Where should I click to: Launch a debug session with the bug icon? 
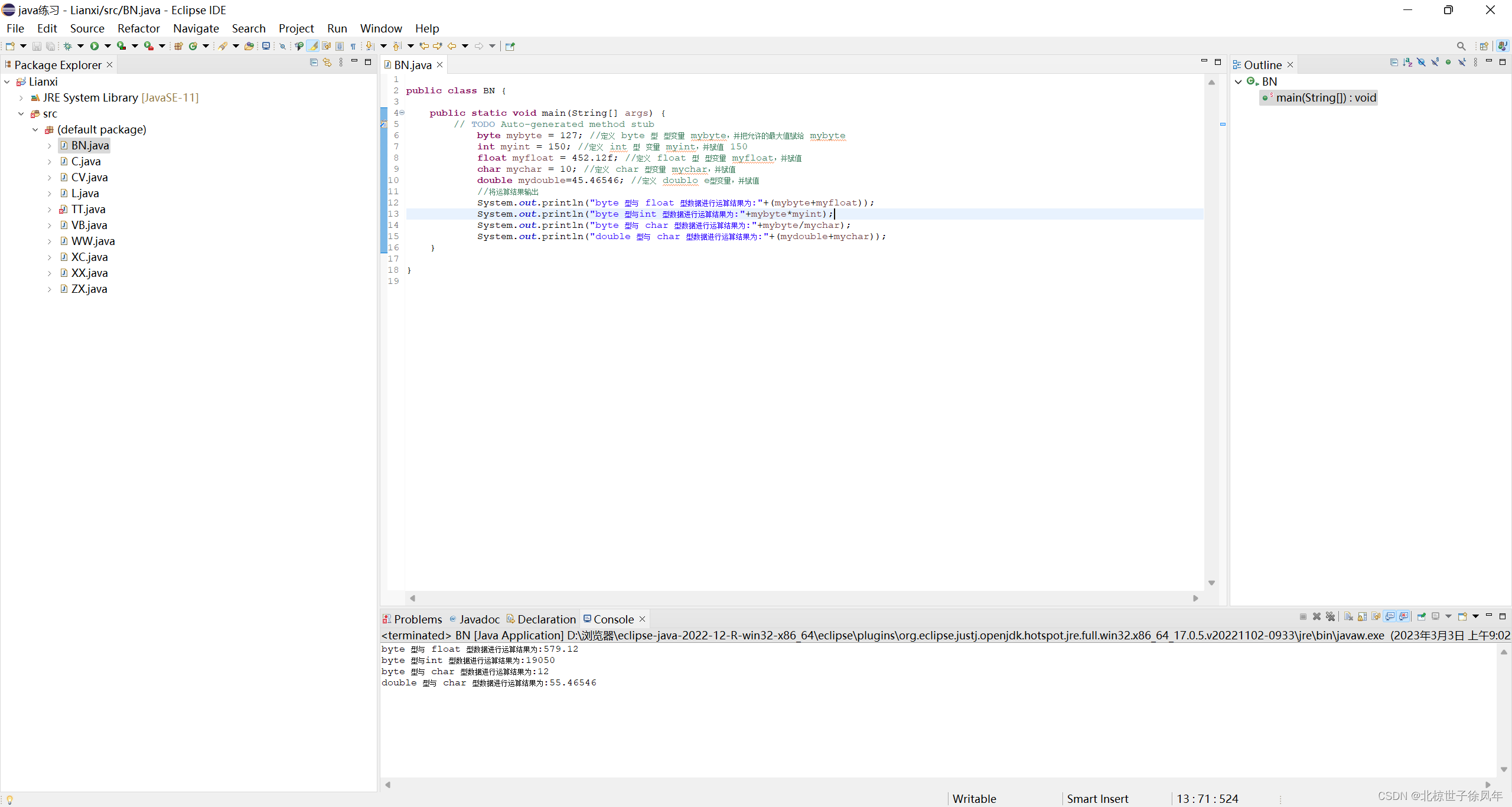pyautogui.click(x=67, y=46)
